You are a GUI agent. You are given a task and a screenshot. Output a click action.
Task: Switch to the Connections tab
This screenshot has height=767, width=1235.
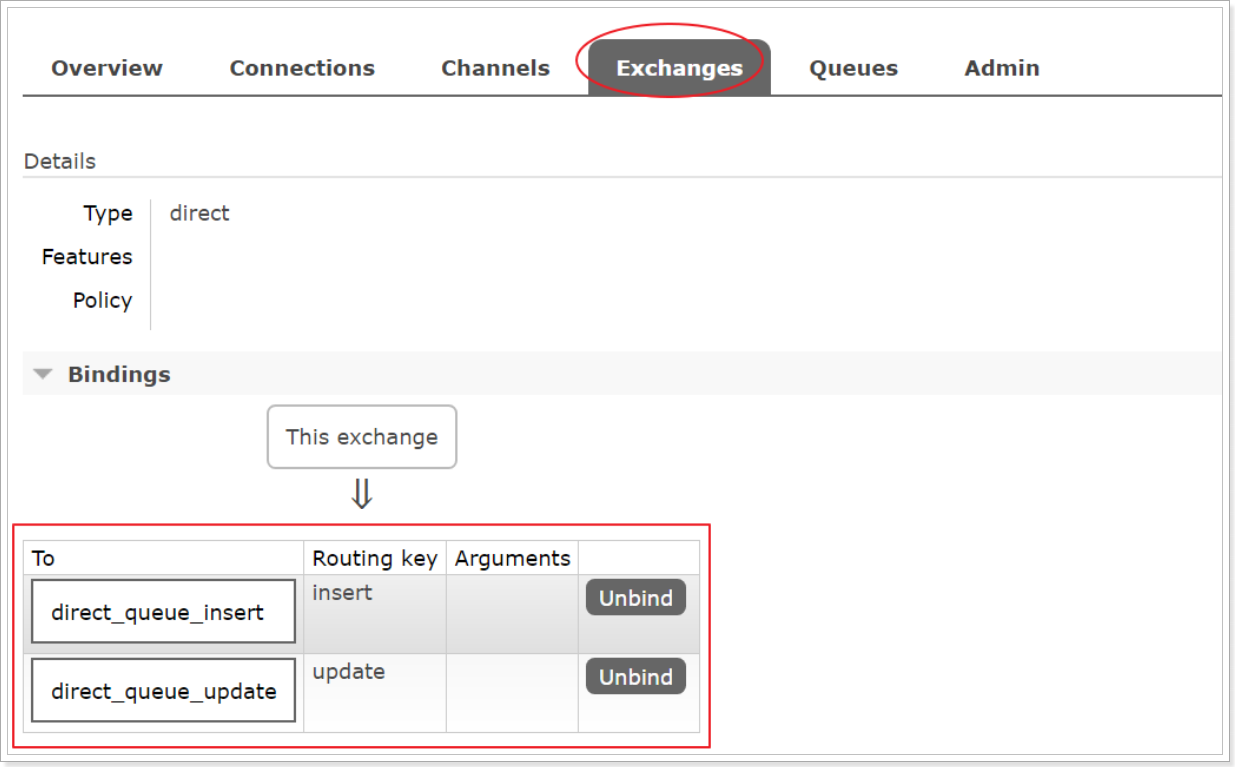302,68
